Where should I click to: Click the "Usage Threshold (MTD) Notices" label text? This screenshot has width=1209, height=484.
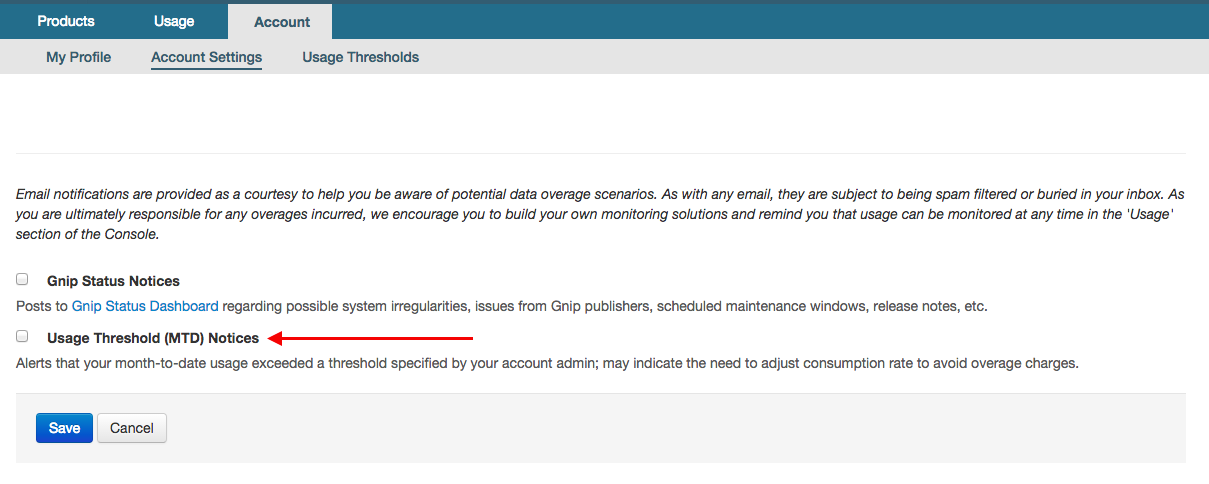coord(153,338)
